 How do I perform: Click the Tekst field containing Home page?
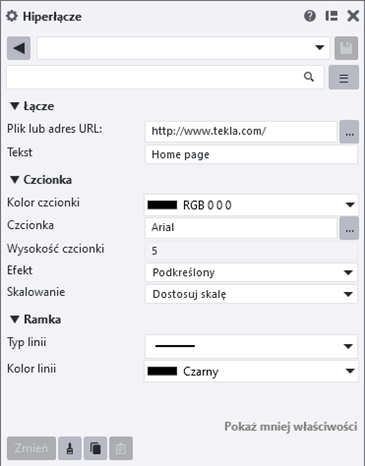coord(251,154)
